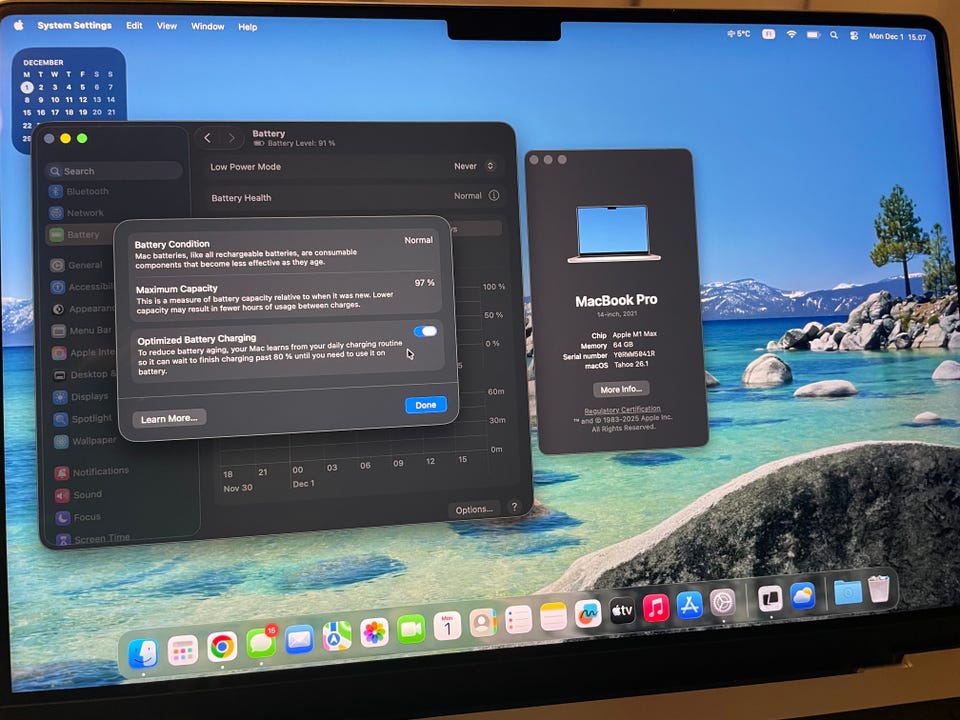Open the Edit menu
The height and width of the screenshot is (720, 960).
coord(134,26)
